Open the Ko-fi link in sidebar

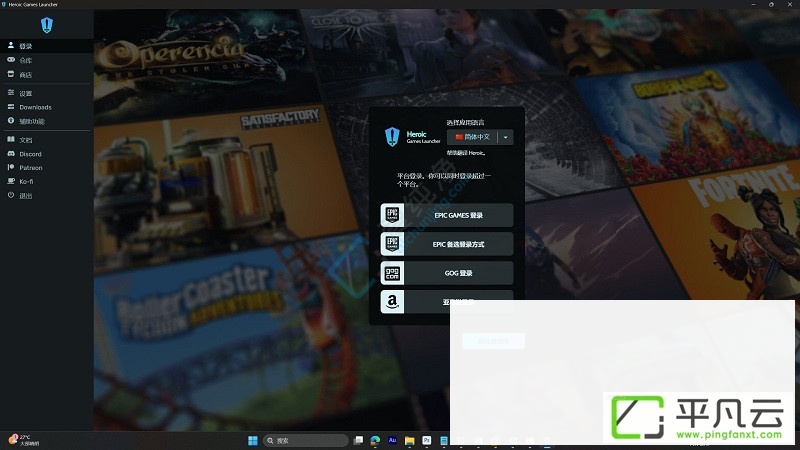point(46,181)
